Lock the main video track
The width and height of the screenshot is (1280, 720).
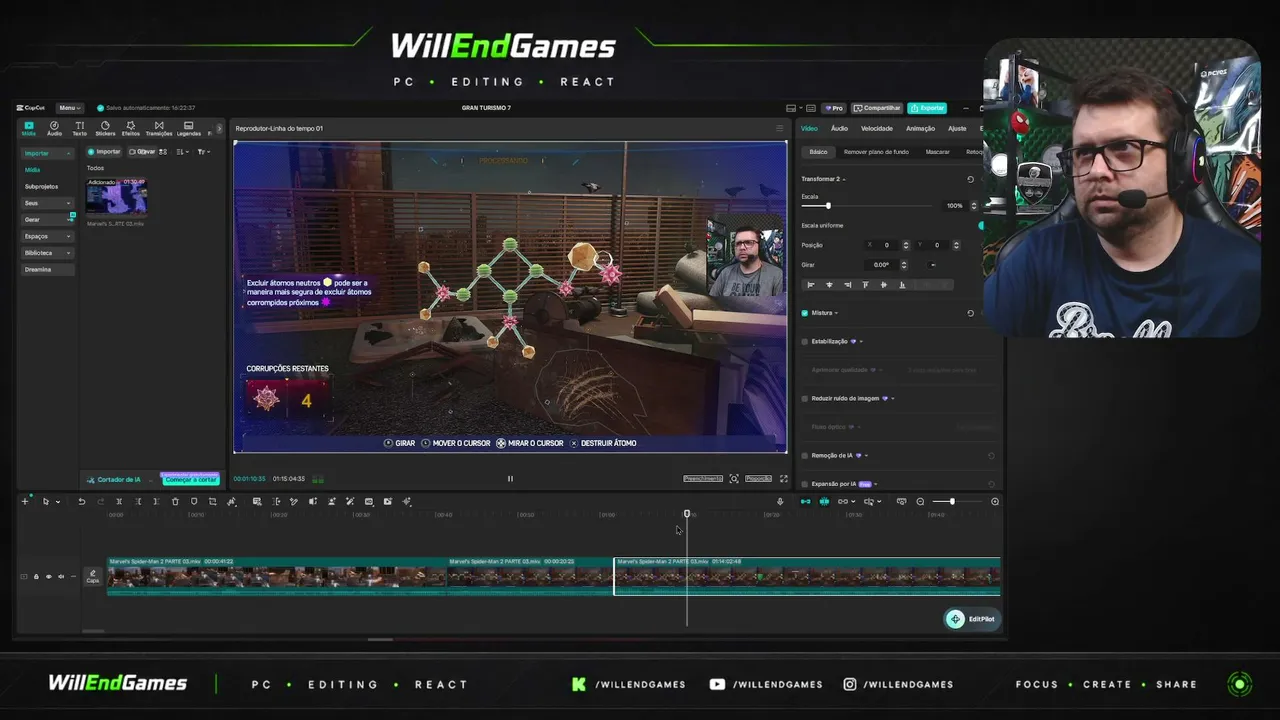click(36, 576)
